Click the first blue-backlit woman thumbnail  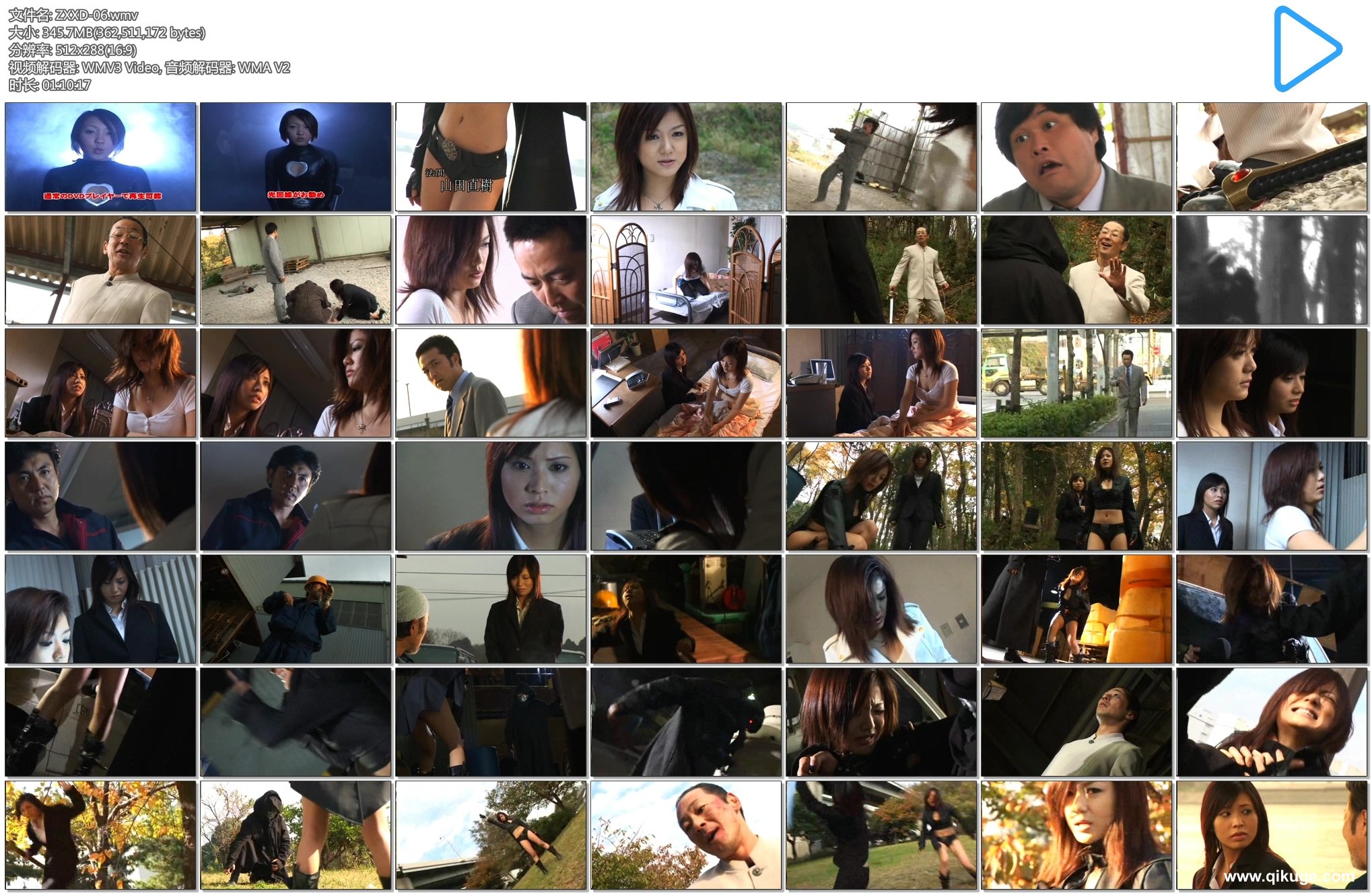pos(100,157)
